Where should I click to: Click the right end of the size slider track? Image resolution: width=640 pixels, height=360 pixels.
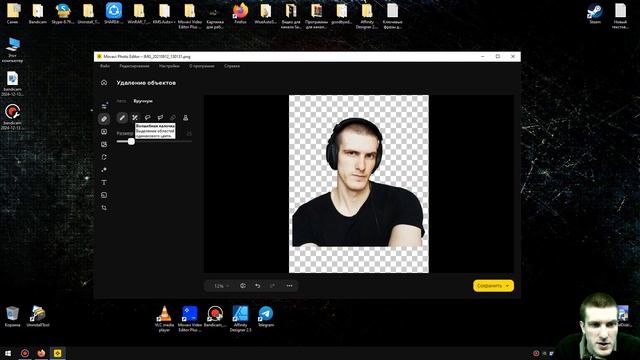pyautogui.click(x=191, y=141)
